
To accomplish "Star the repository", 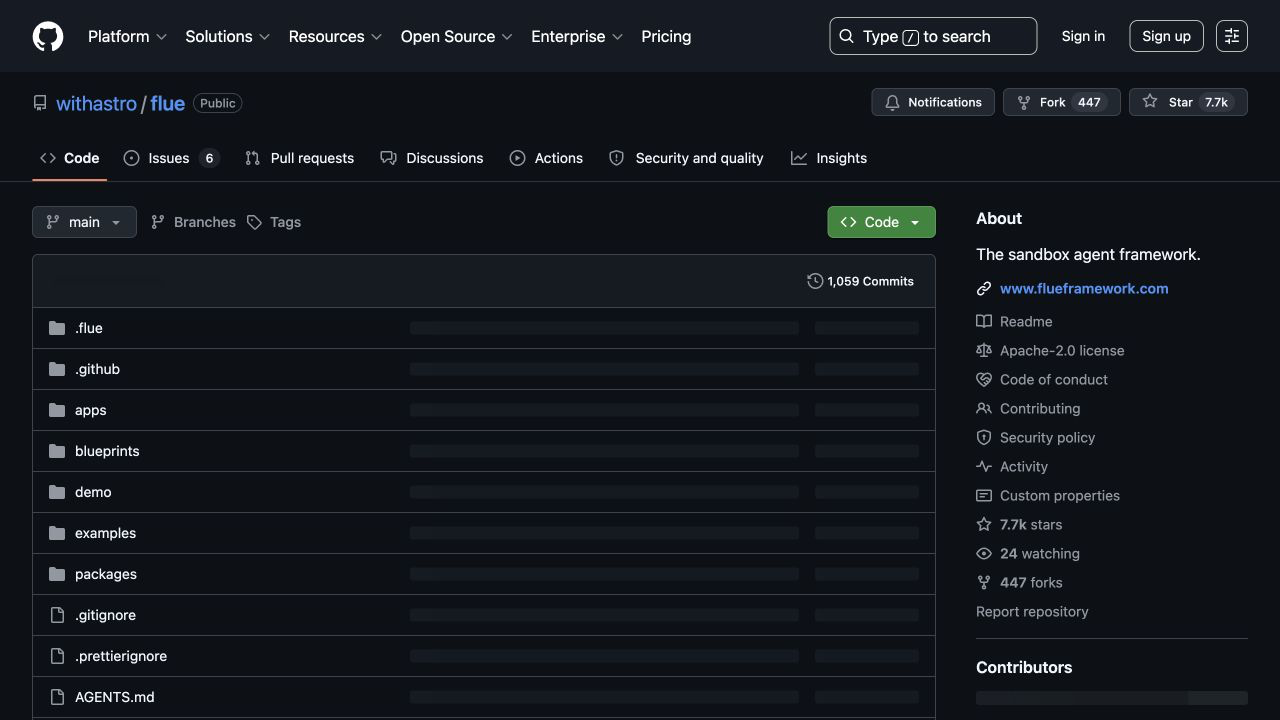I will point(1188,102).
